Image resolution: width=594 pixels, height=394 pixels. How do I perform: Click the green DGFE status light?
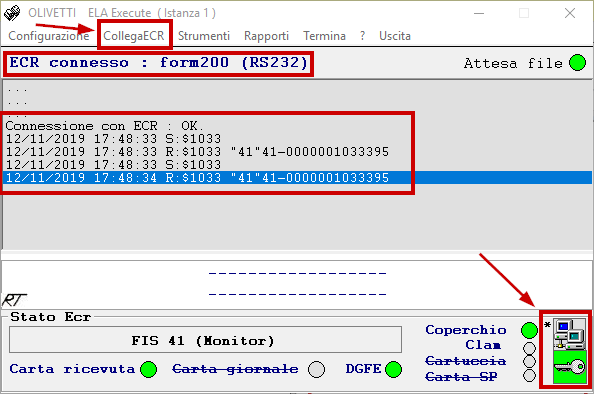pos(393,369)
